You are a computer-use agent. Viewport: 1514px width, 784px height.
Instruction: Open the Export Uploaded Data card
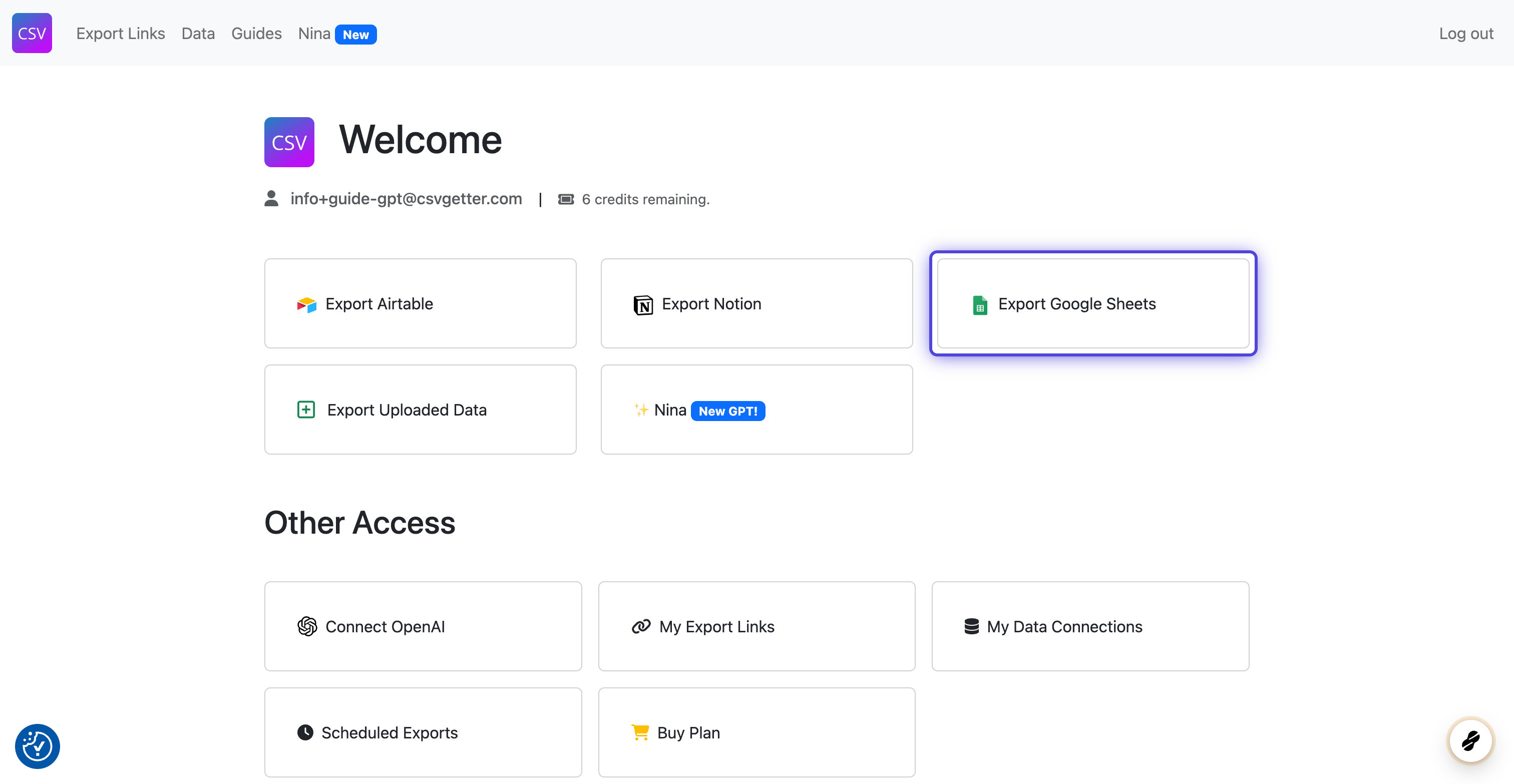click(420, 410)
